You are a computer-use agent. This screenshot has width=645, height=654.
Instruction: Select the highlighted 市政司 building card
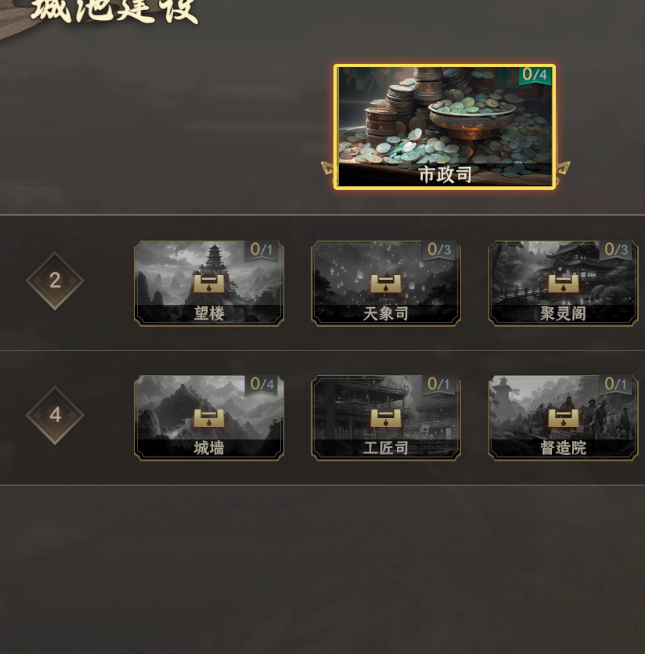point(445,127)
